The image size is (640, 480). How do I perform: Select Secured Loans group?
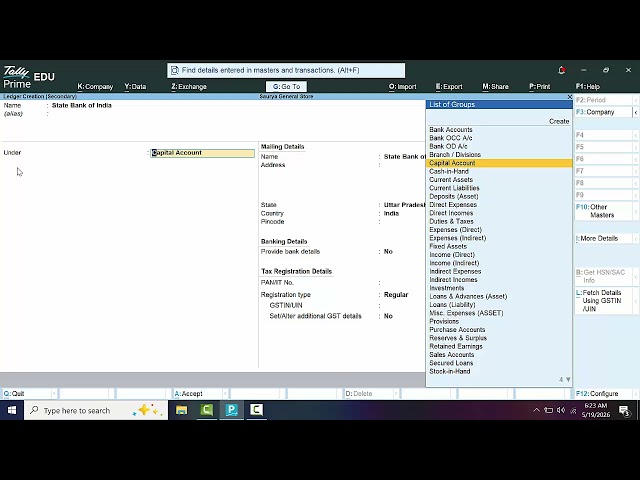(499, 363)
